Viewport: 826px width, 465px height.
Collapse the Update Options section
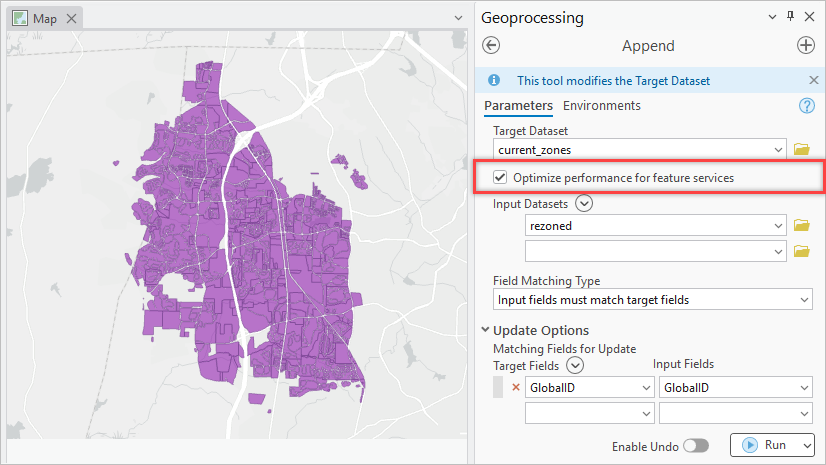[486, 330]
